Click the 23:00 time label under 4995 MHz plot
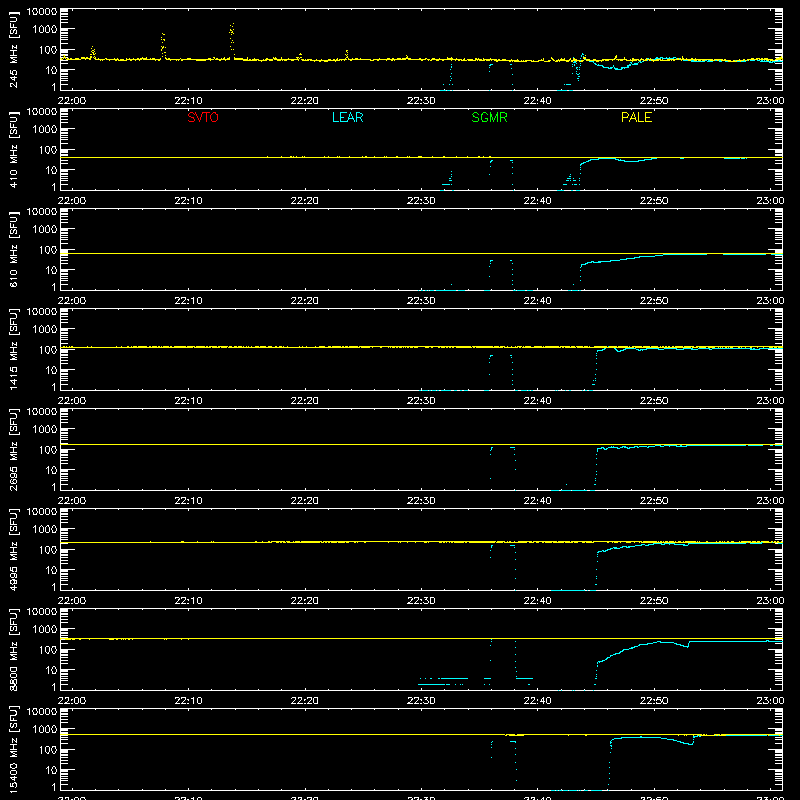Screen dimensions: 800x800 click(770, 601)
